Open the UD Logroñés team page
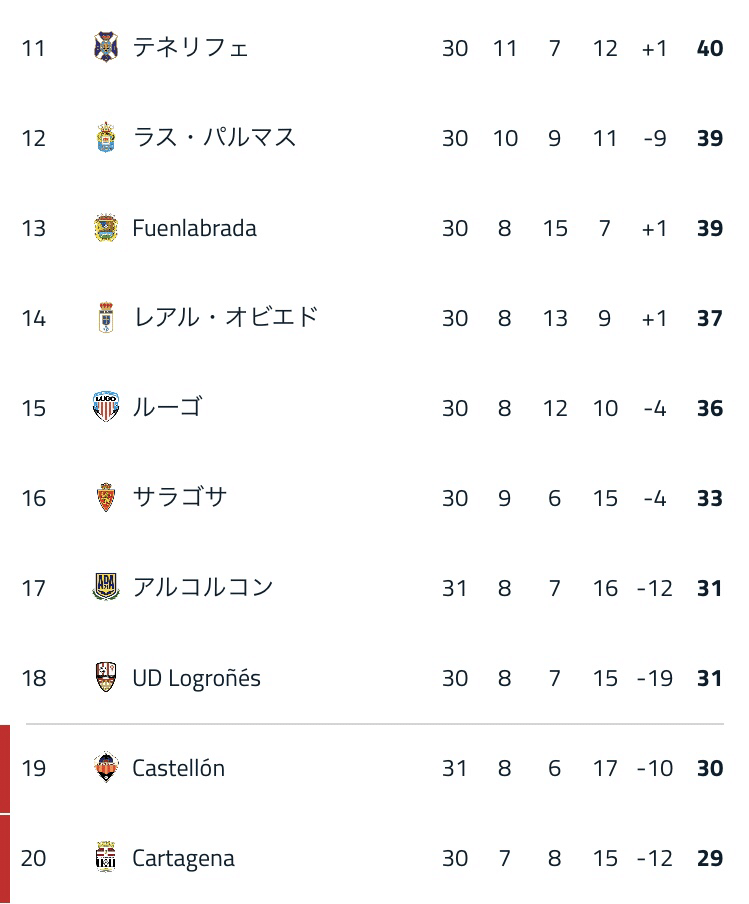The width and height of the screenshot is (749, 904). 197,679
